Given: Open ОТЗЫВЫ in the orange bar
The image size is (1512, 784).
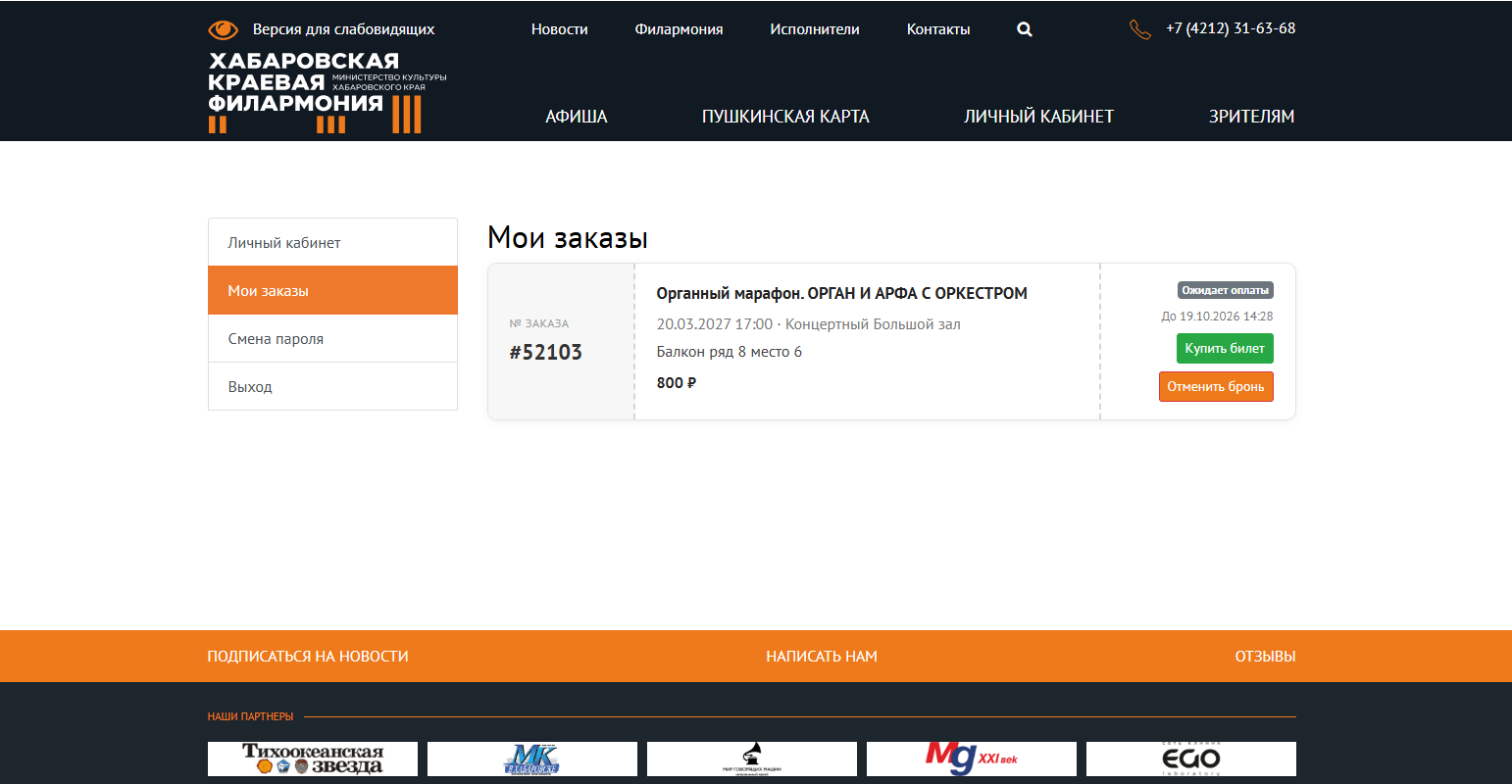Looking at the screenshot, I should [1265, 657].
